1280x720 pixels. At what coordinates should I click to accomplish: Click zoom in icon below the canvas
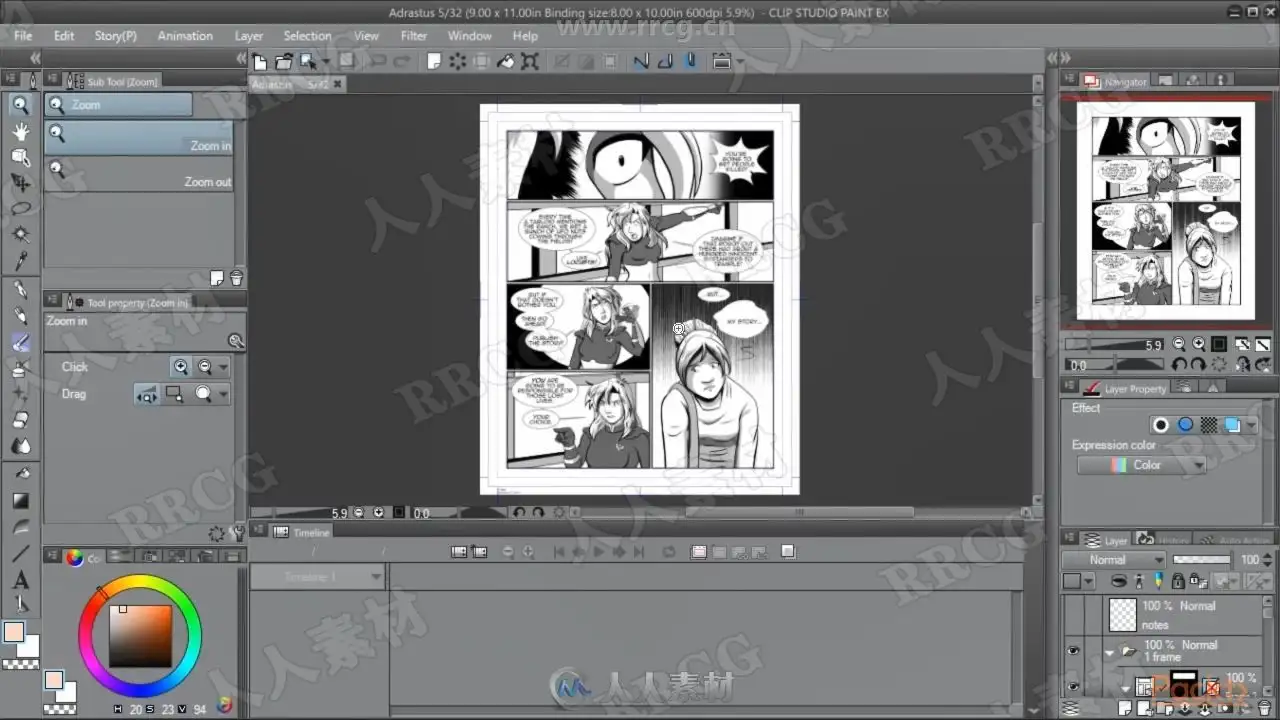(378, 513)
